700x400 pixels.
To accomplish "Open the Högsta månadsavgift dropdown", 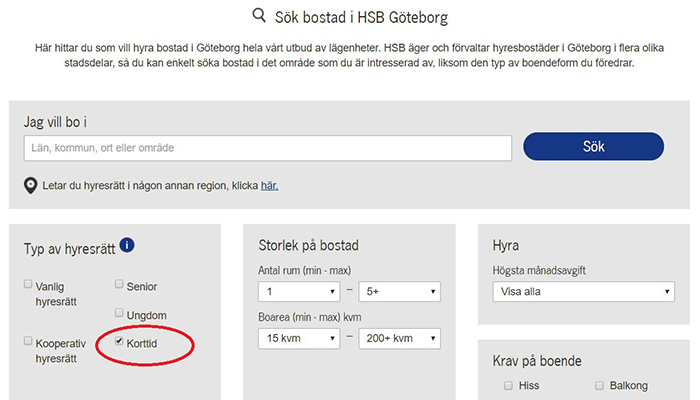I will 583,292.
